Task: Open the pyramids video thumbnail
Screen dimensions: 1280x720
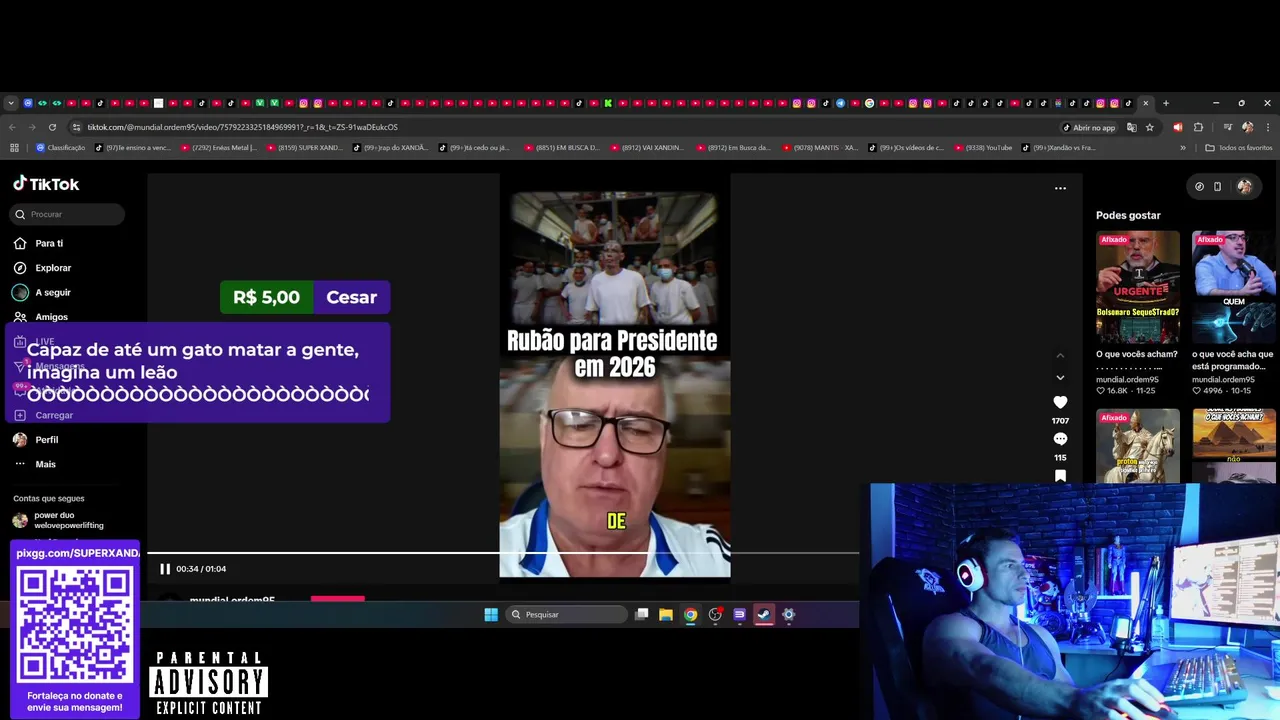Action: tap(1233, 446)
